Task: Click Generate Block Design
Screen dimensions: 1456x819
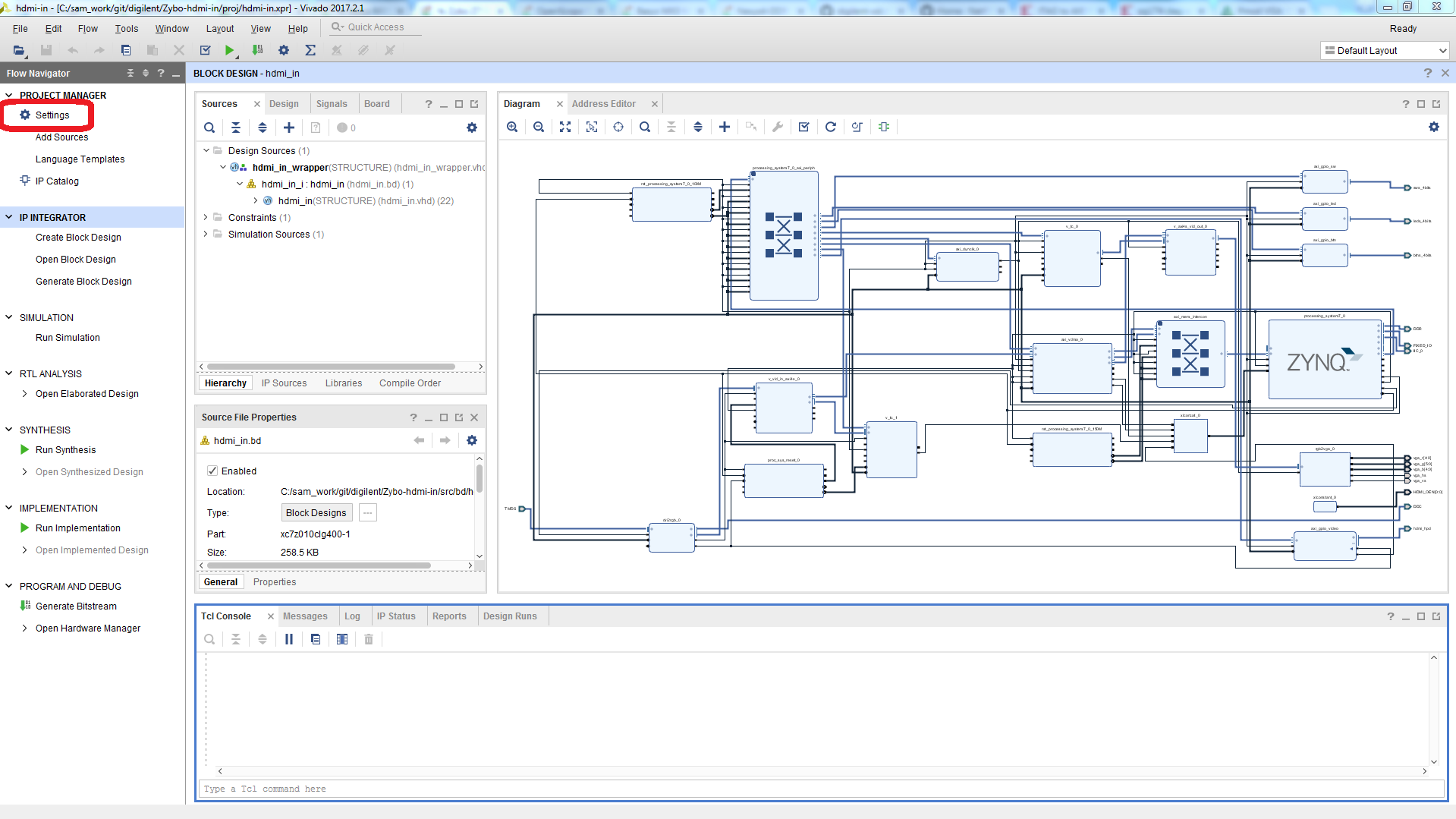Action: point(83,282)
